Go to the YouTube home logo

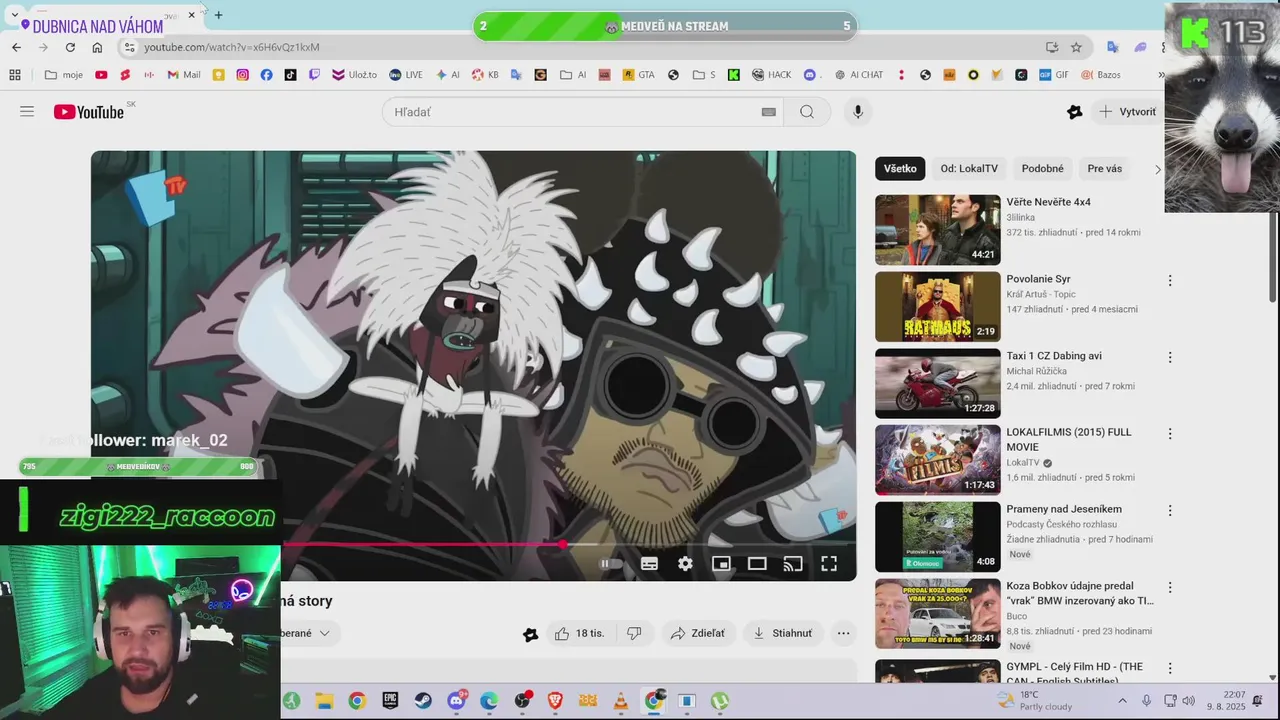point(89,112)
